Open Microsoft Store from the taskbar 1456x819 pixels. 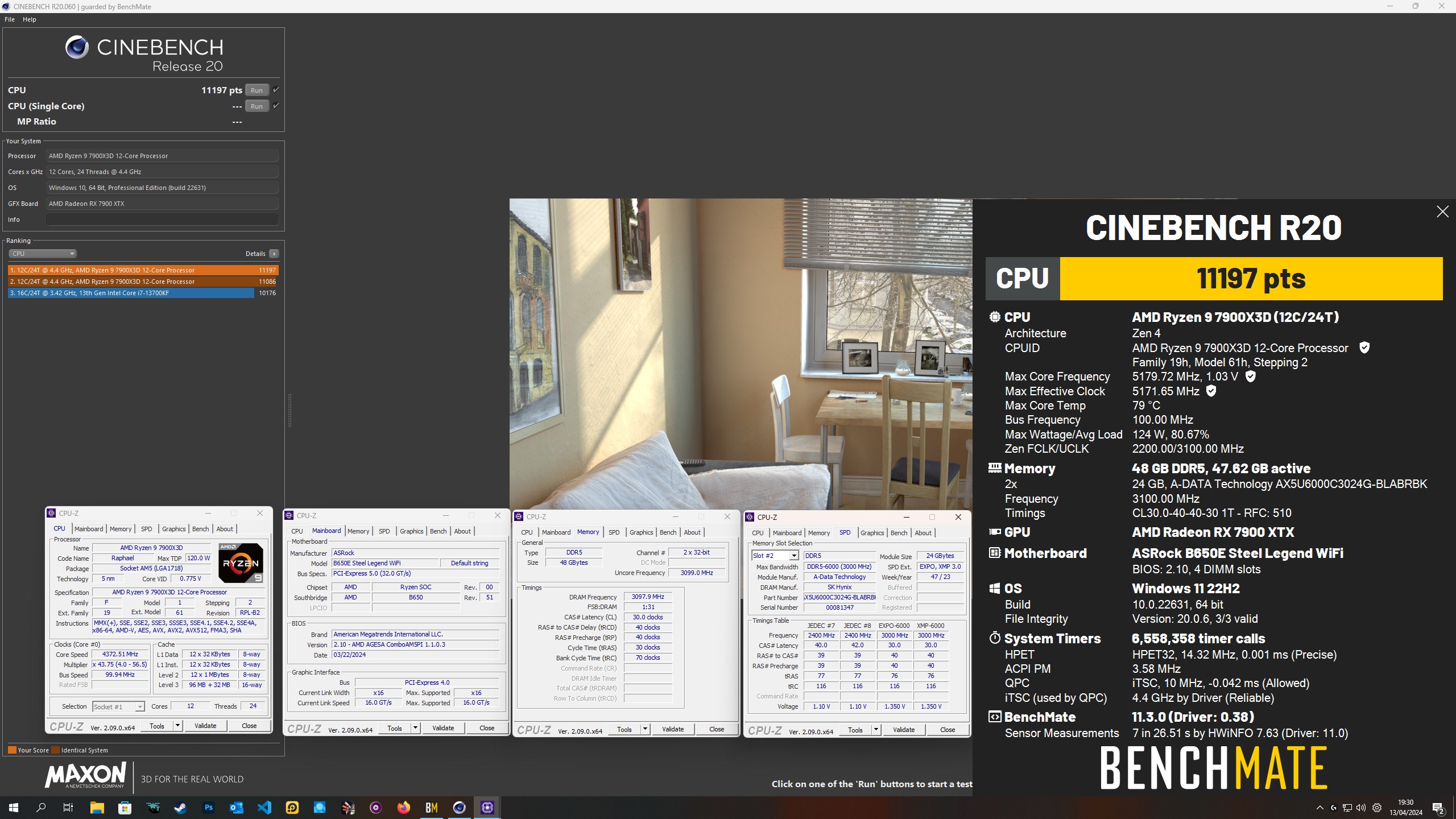coord(125,807)
